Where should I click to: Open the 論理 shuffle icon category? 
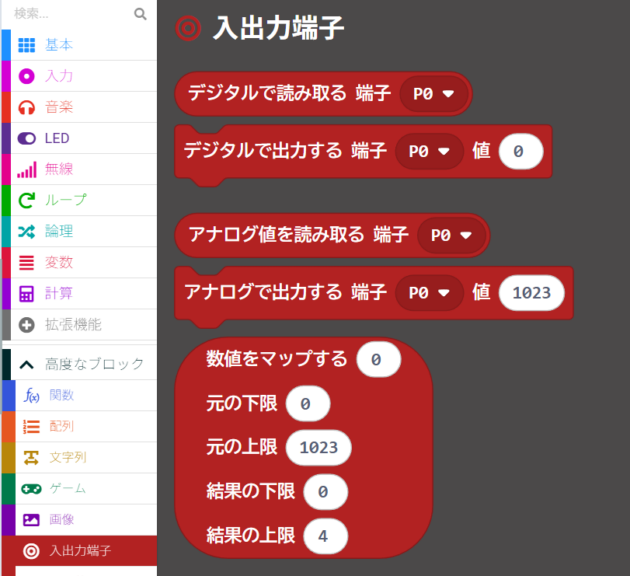click(x=27, y=231)
